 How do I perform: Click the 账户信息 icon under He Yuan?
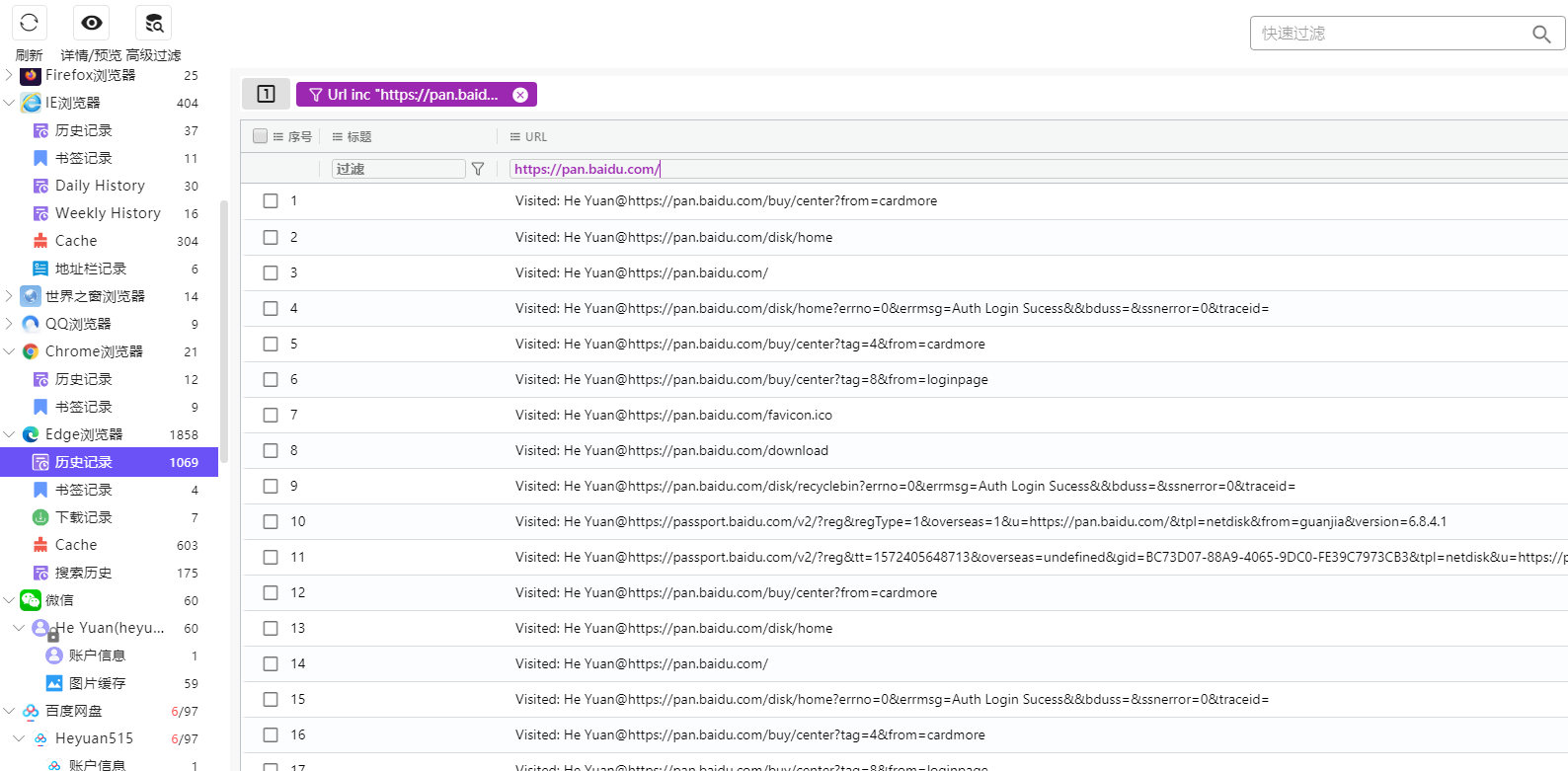point(54,655)
